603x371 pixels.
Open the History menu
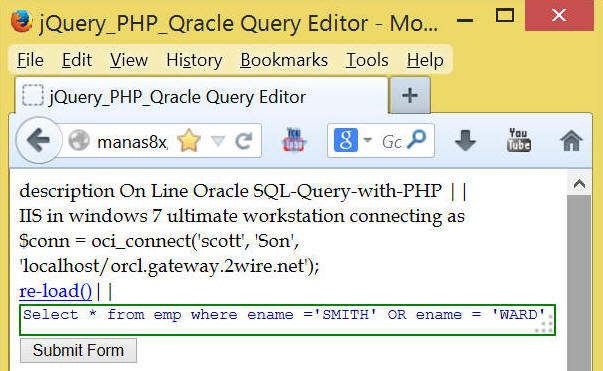tap(194, 60)
